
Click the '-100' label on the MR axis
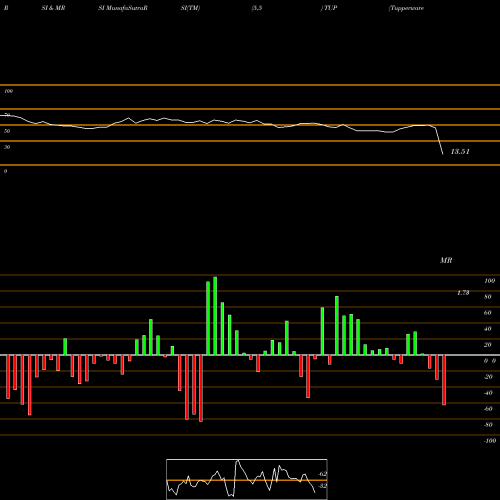pos(490,441)
